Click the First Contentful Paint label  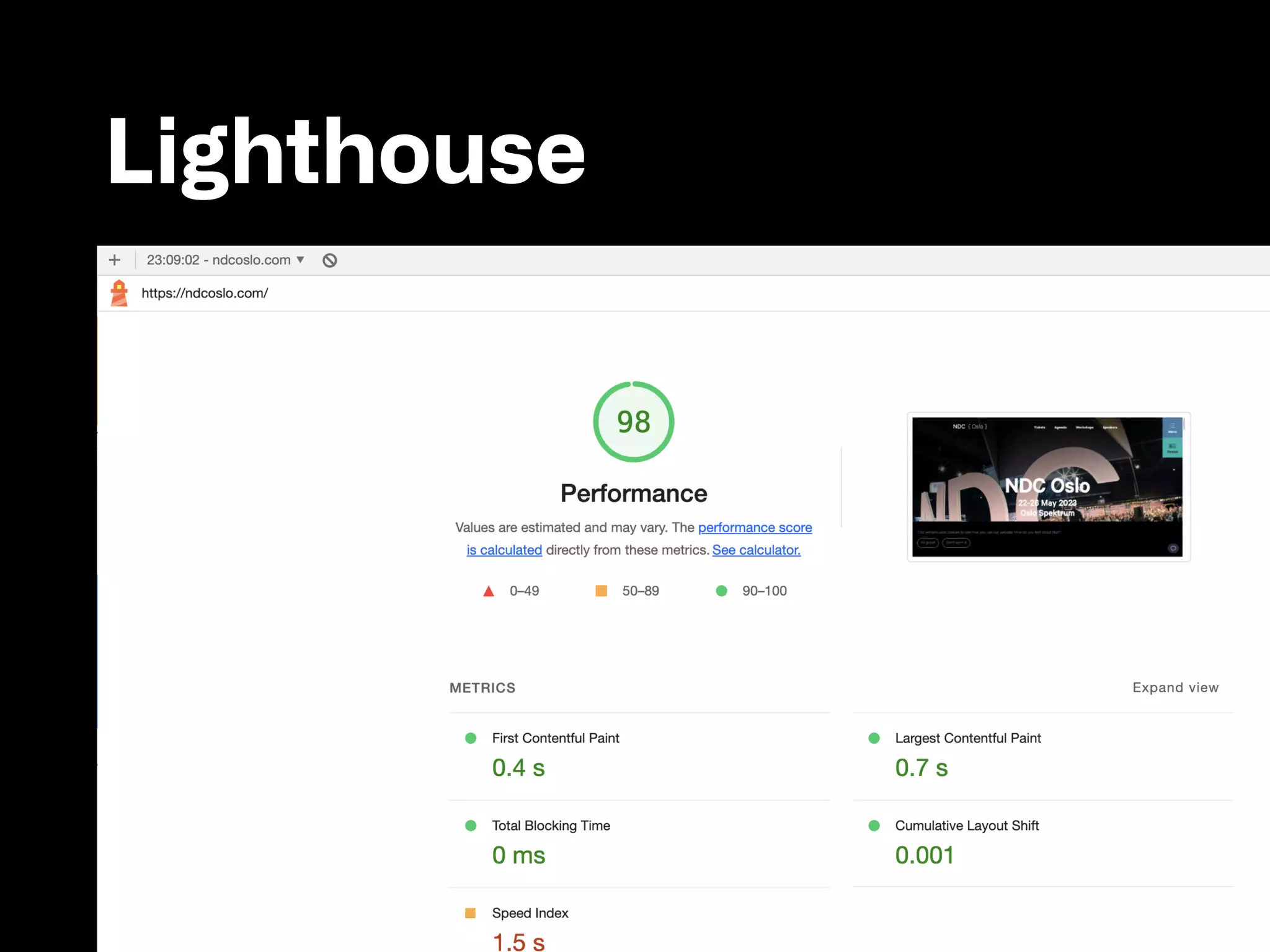click(x=556, y=738)
